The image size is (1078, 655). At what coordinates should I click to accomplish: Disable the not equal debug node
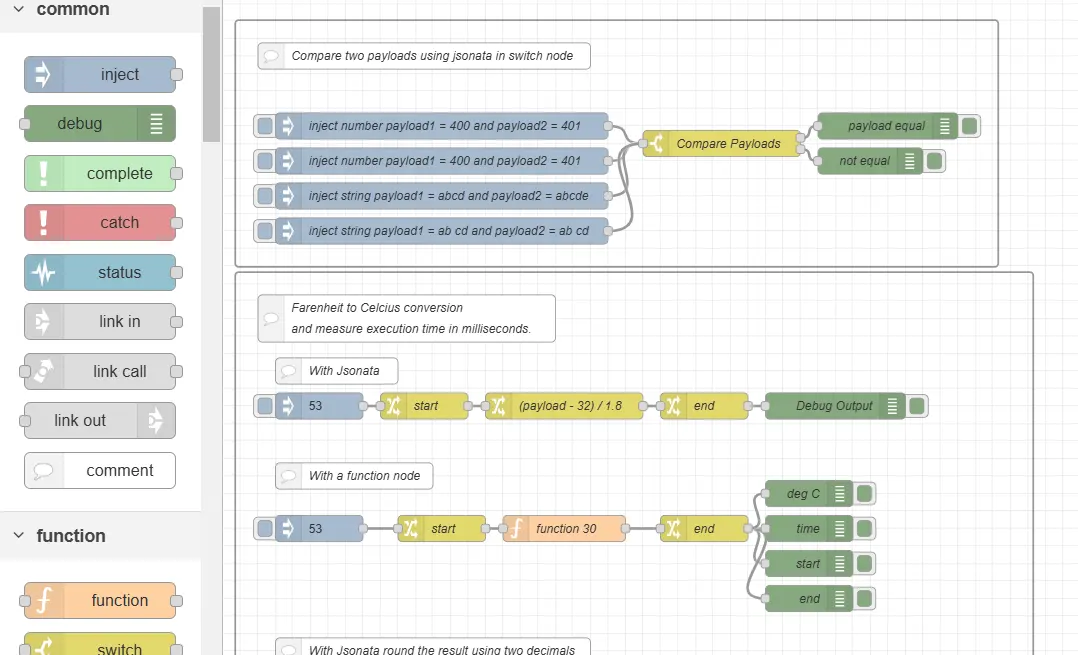coord(934,161)
